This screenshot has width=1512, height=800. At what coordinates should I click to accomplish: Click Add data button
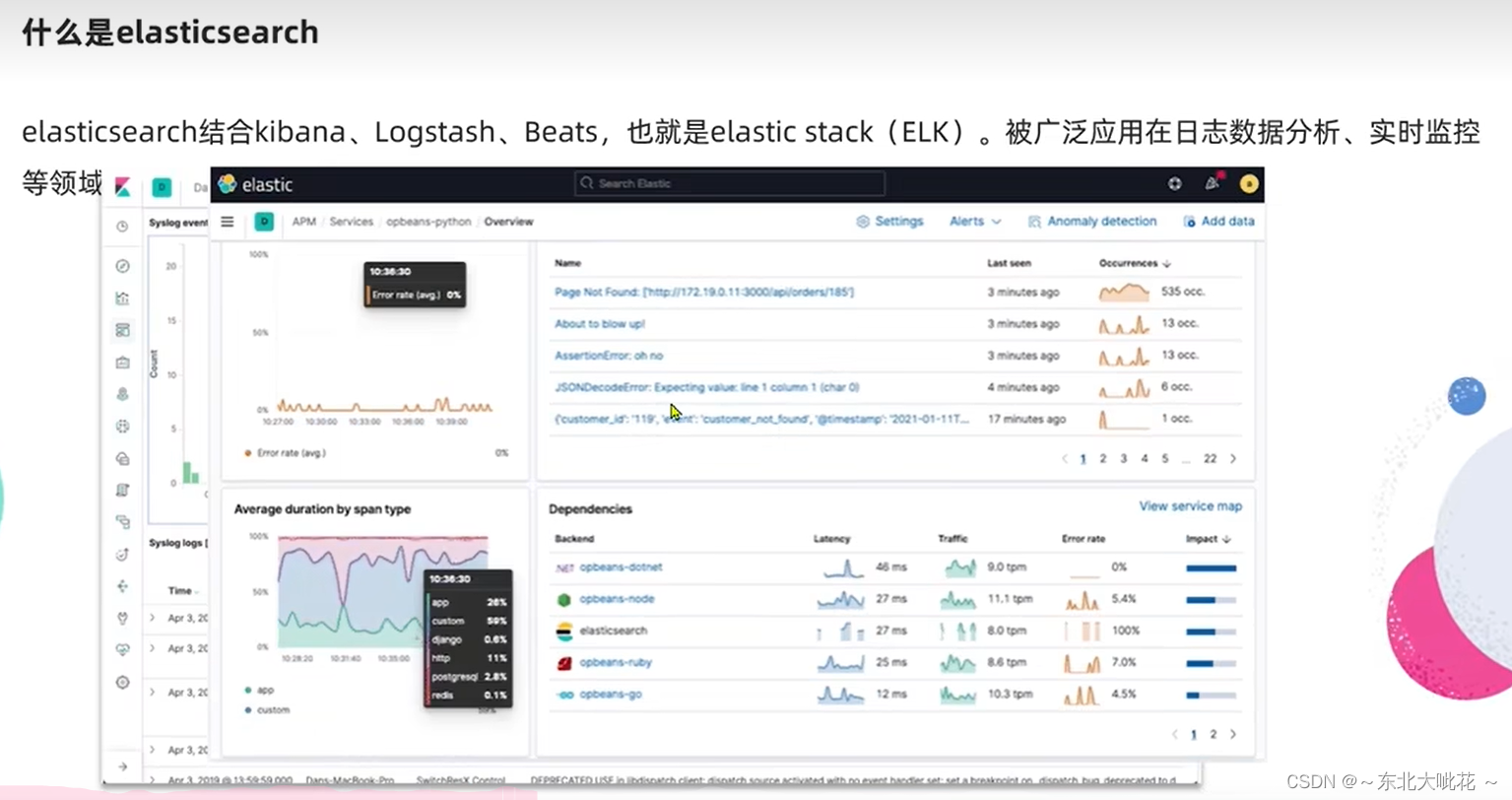click(x=1218, y=222)
